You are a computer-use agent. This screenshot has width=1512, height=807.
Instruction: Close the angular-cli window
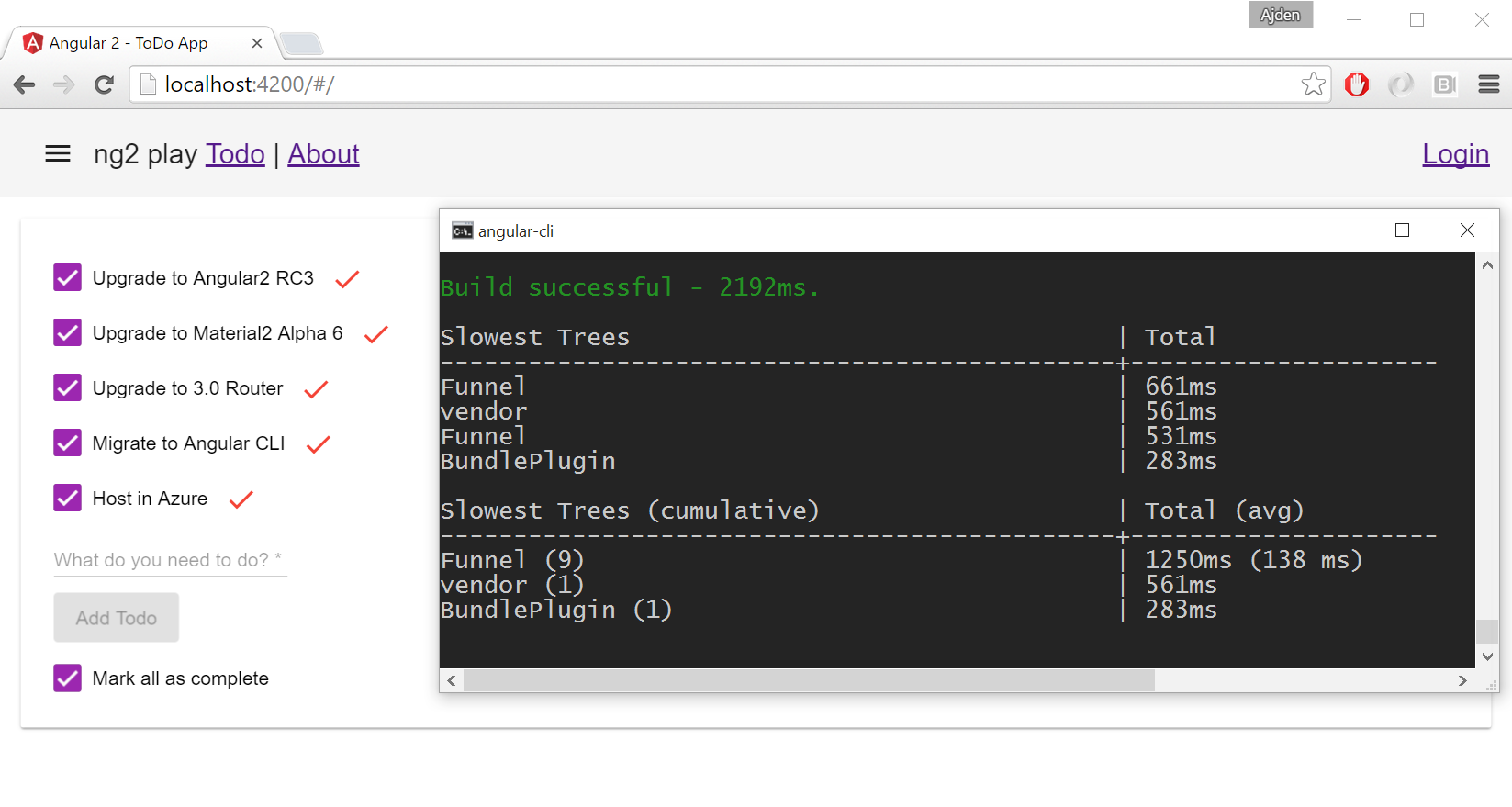click(1467, 230)
